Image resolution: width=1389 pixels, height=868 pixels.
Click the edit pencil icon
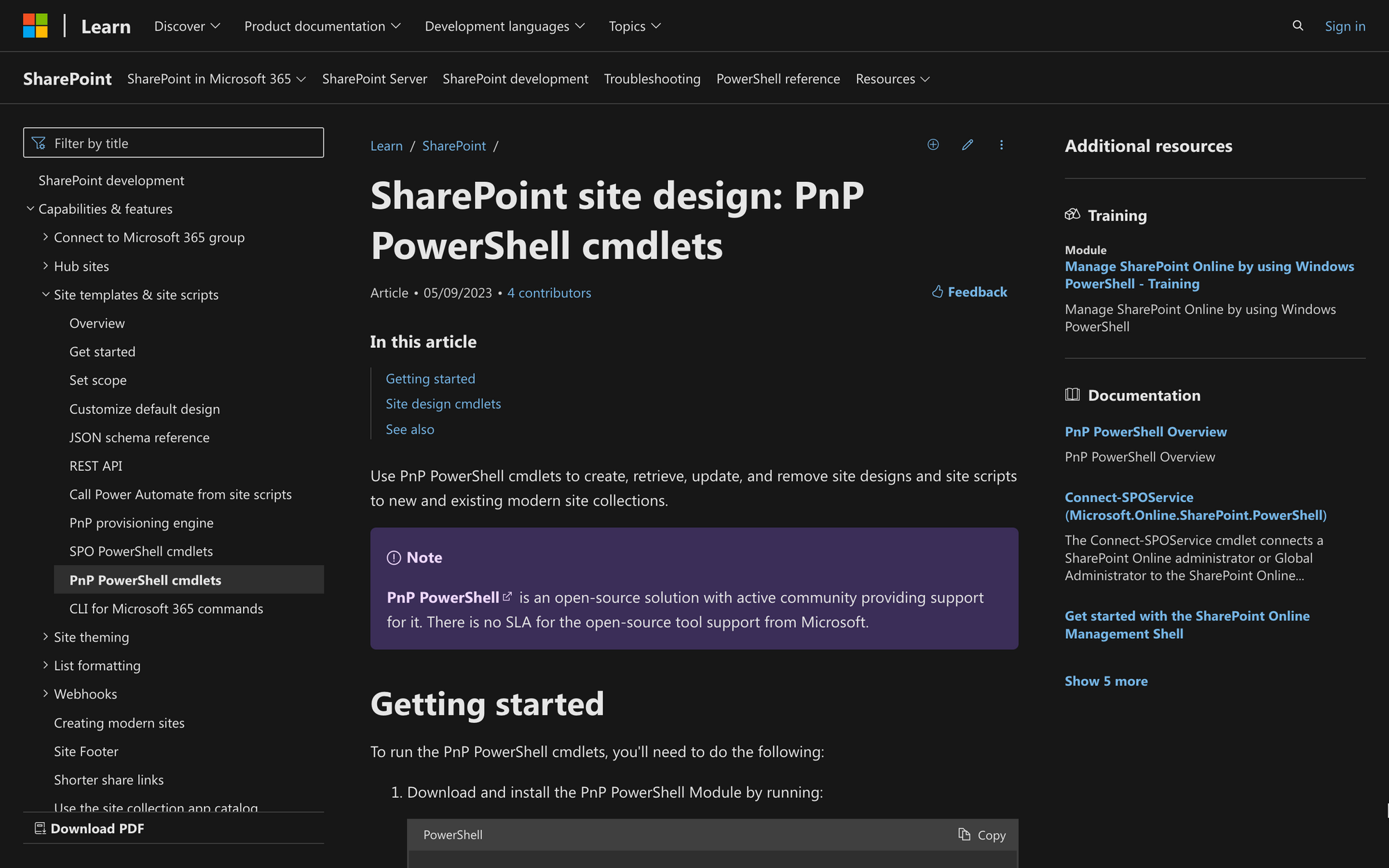tap(967, 144)
